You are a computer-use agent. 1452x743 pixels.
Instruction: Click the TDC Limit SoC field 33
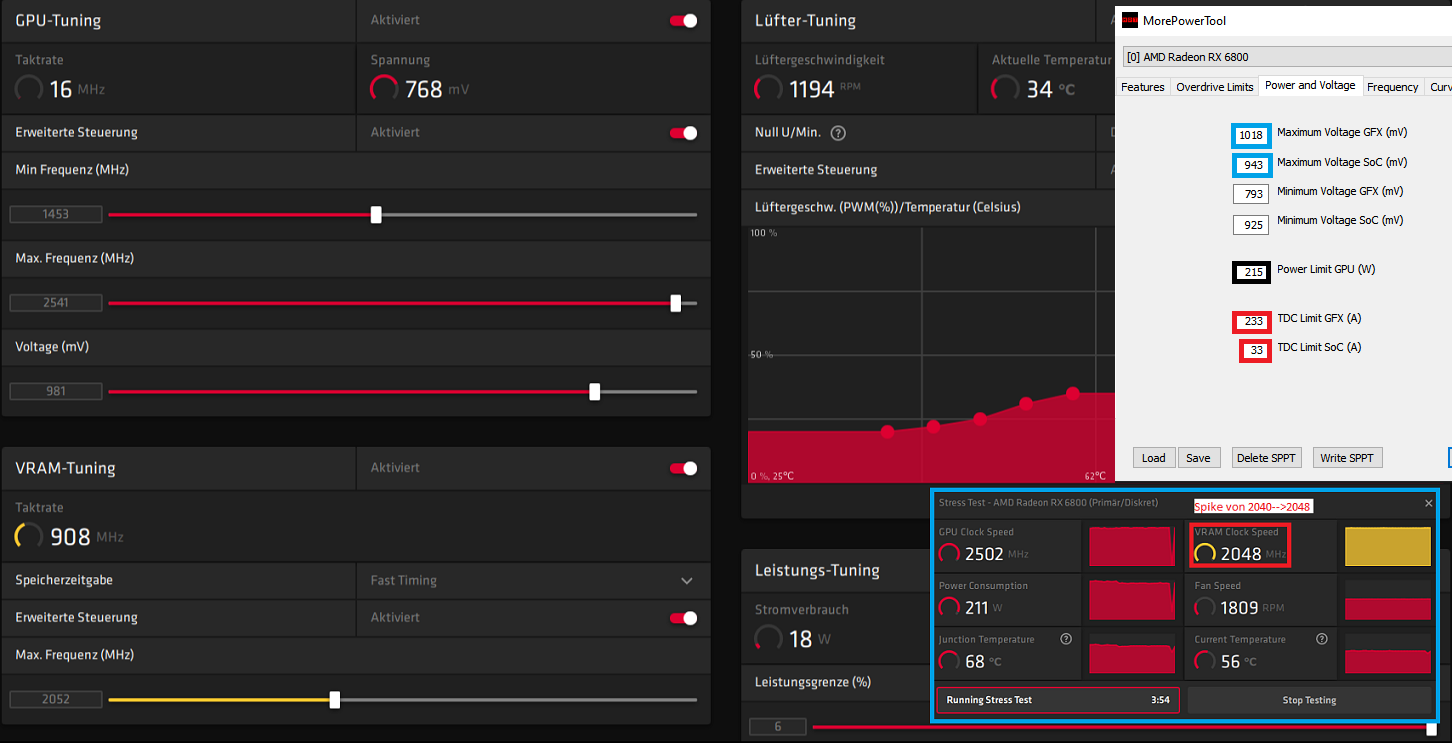pos(1256,351)
